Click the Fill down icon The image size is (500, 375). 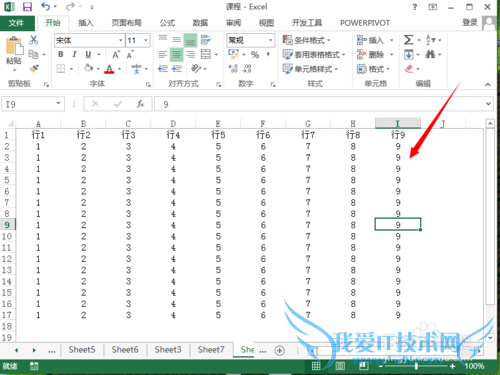[x=408, y=54]
